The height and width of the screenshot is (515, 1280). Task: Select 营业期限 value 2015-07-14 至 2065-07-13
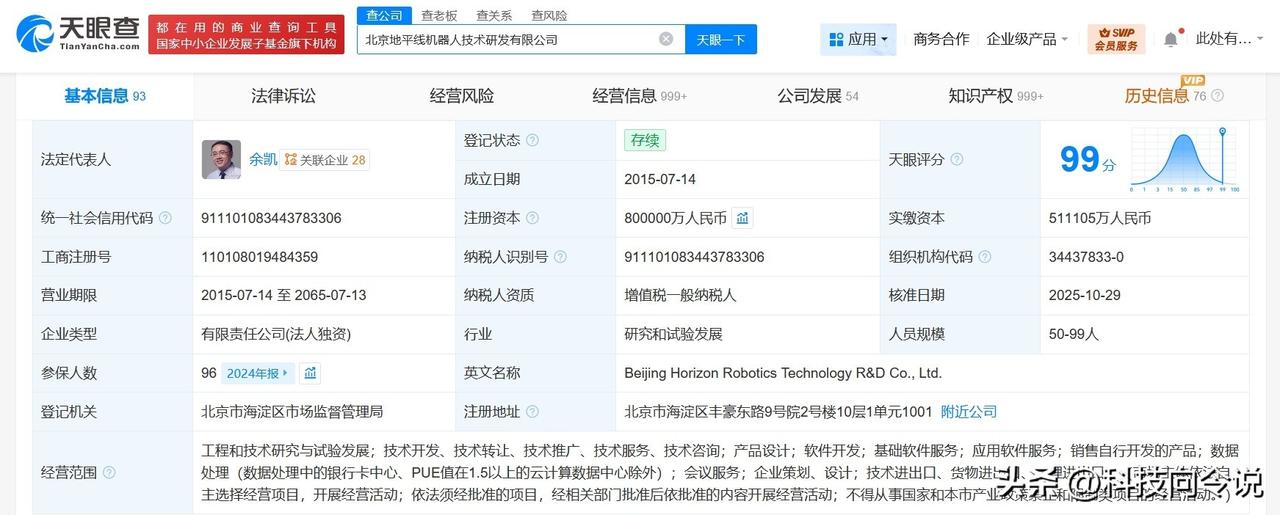click(x=284, y=295)
